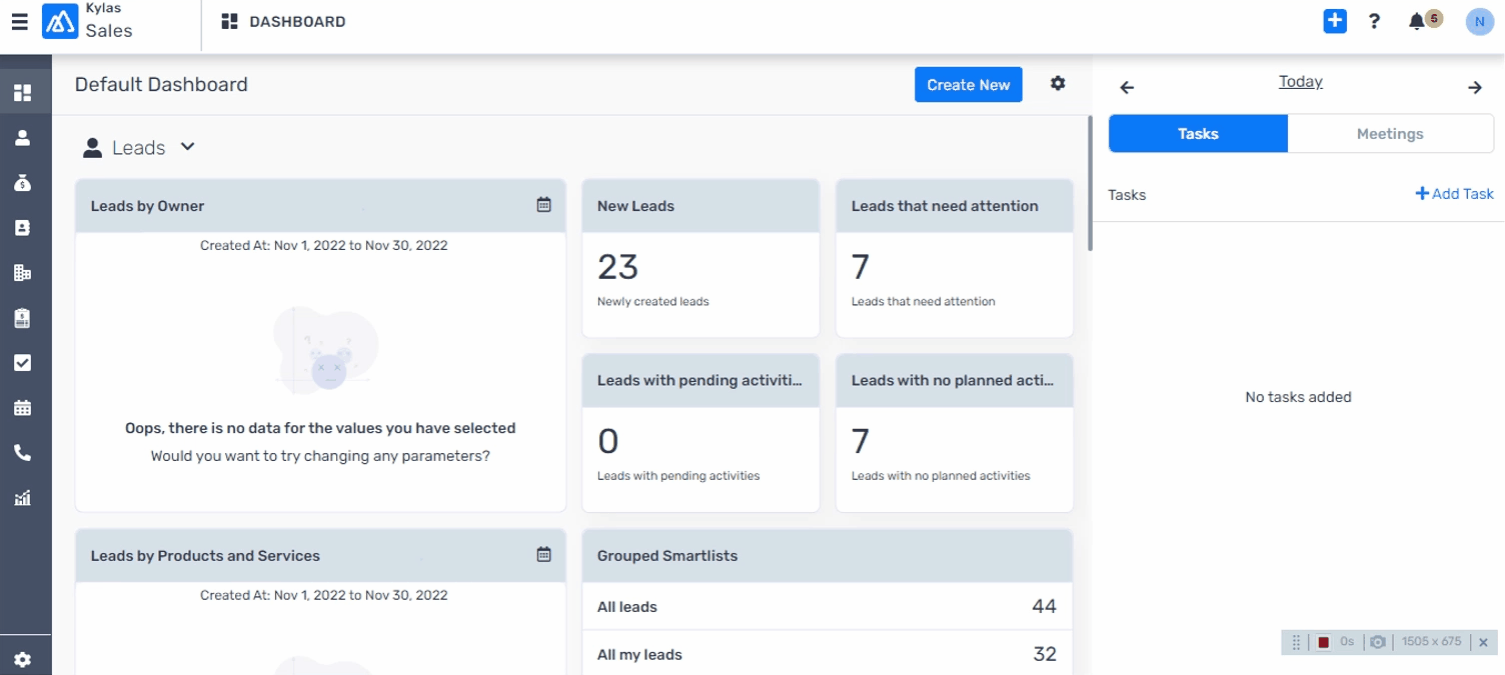
Task: Select the All my leads smartlist row
Action: 827,654
